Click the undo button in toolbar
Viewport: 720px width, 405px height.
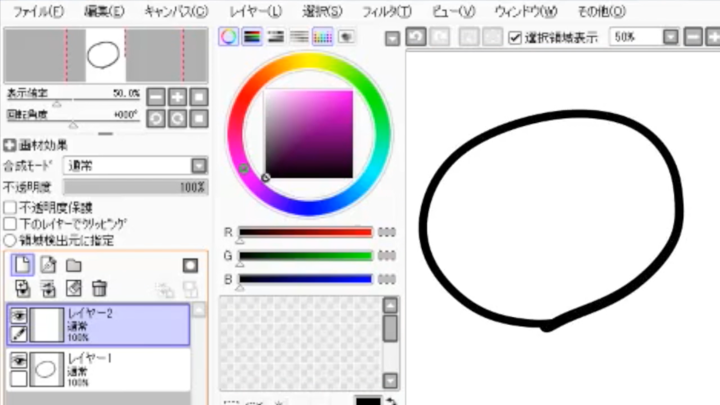coord(416,37)
